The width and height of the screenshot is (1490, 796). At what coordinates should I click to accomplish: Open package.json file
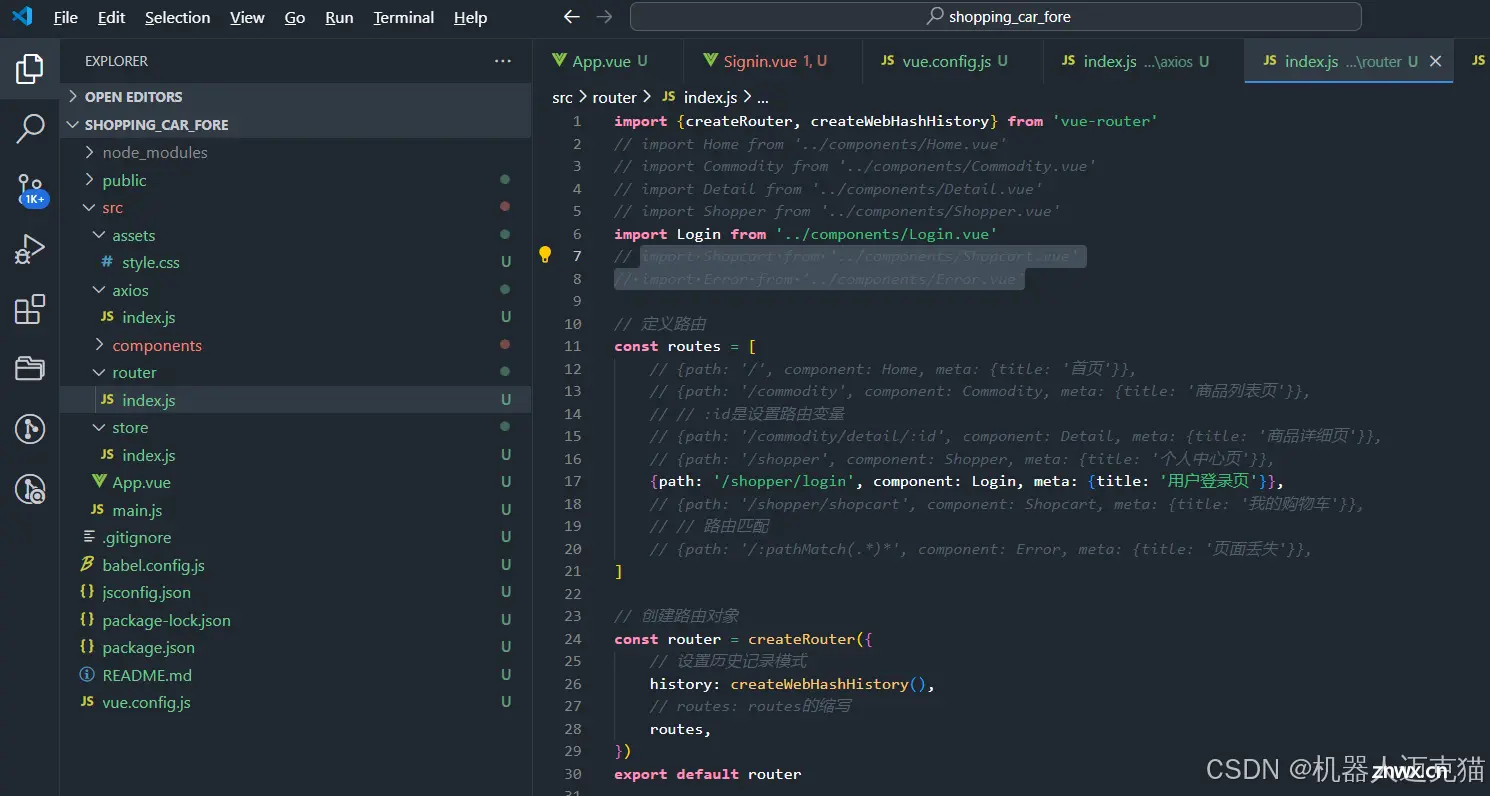tap(296, 647)
